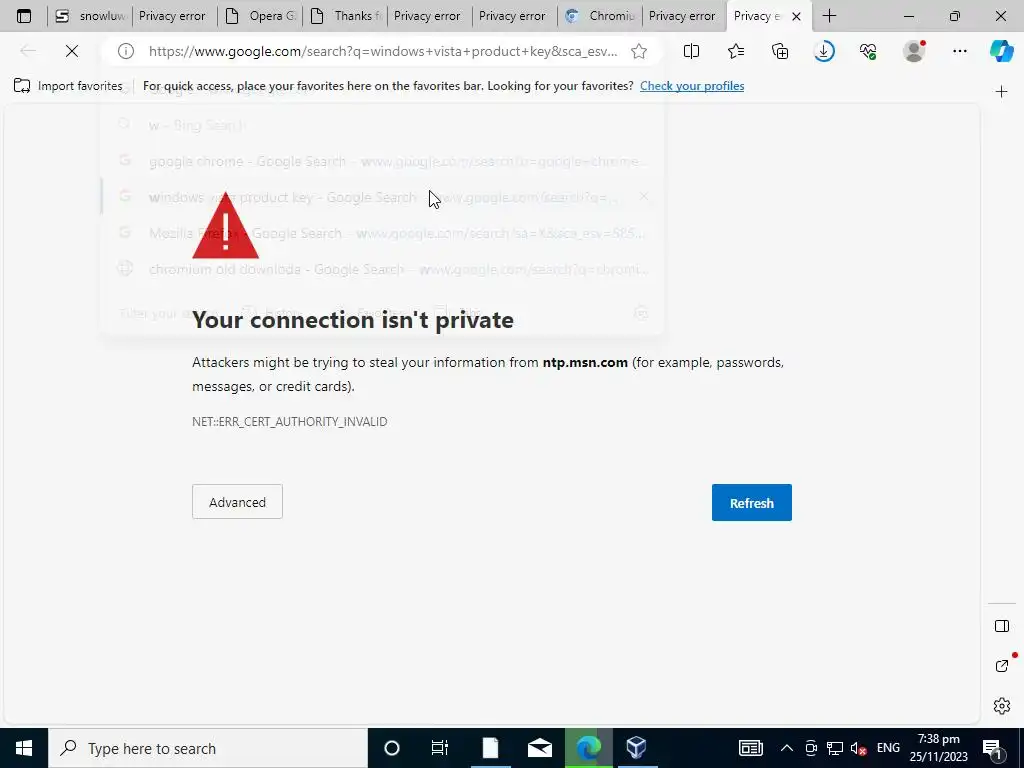Toggle the sidebar panel icon
This screenshot has width=1024, height=768.
tap(1002, 626)
